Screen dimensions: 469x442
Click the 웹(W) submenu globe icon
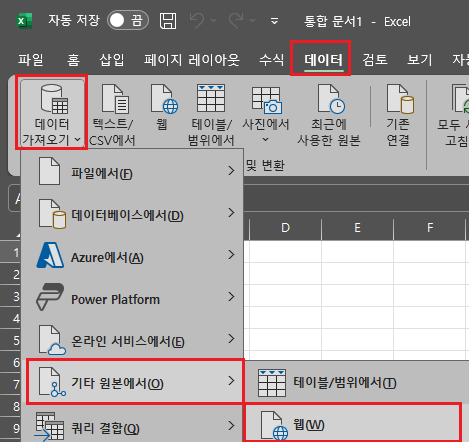(x=274, y=425)
